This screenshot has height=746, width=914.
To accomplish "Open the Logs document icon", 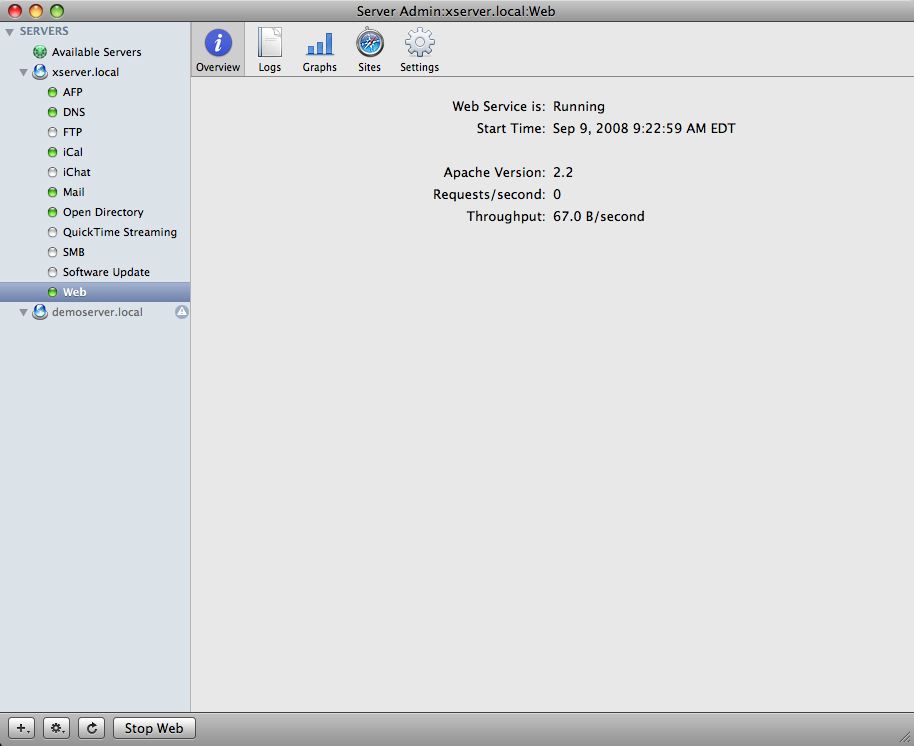I will [270, 43].
